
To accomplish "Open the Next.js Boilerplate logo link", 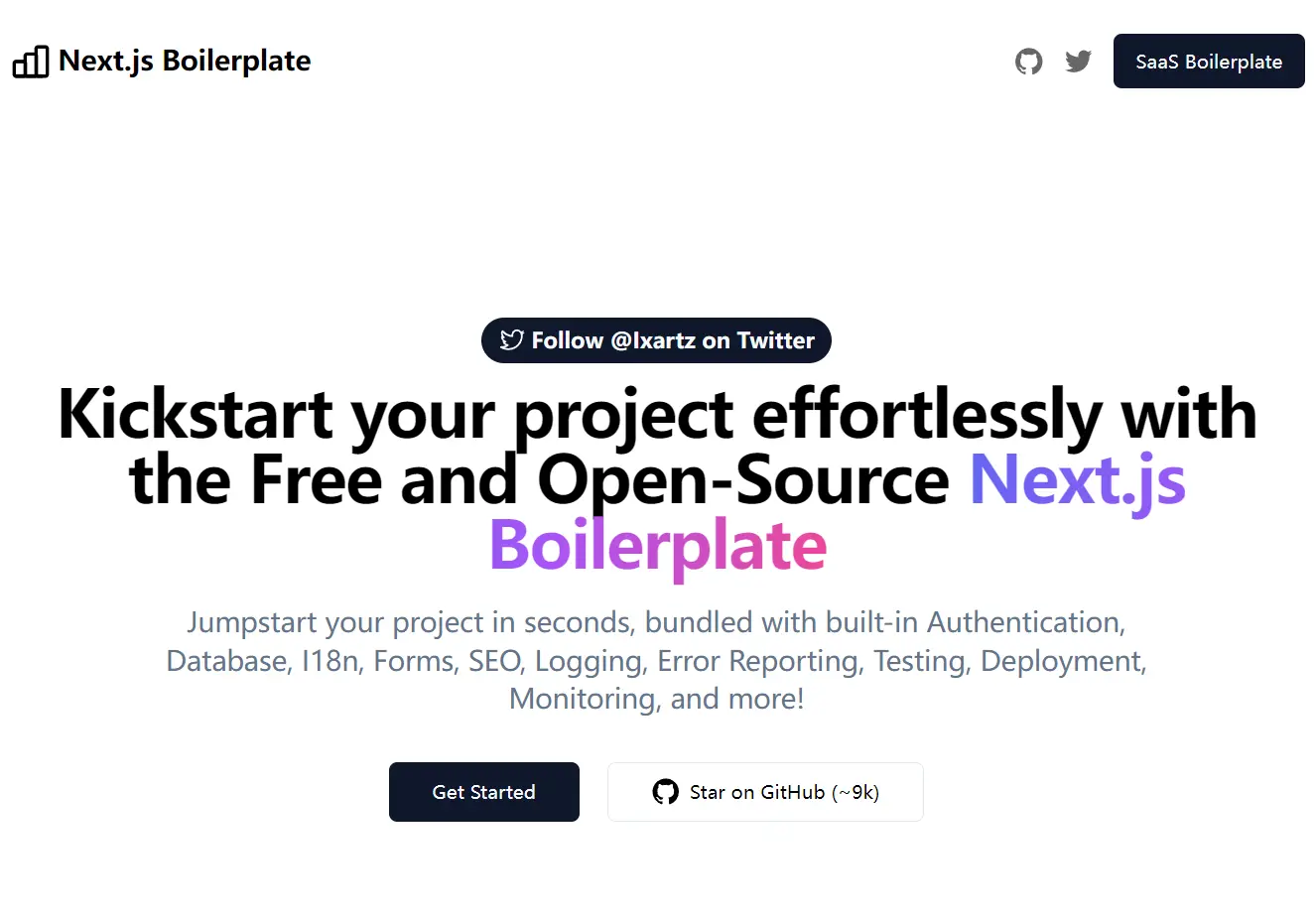I will [x=162, y=61].
